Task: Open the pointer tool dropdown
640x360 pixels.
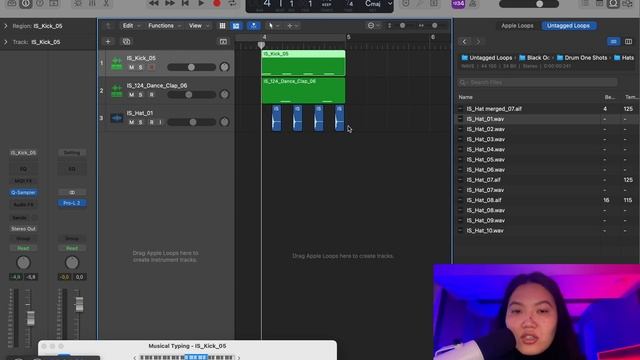Action: [273, 26]
